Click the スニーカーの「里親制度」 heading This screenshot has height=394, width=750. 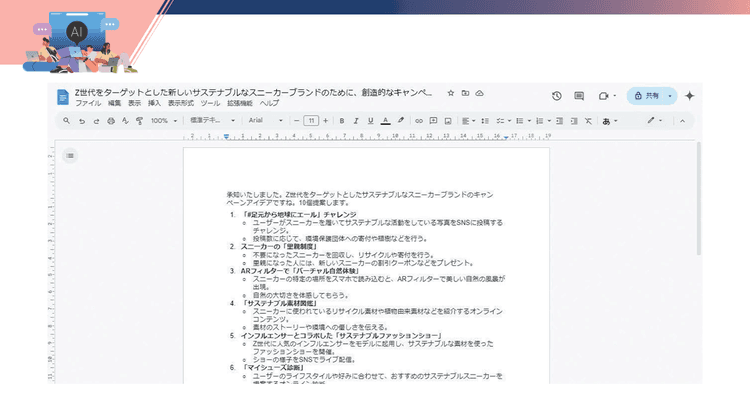click(x=279, y=247)
